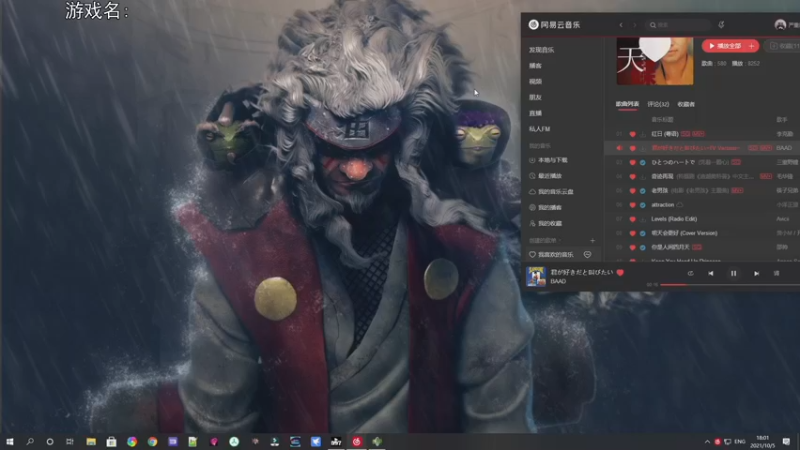Click the listen-to-identify microphone icon
This screenshot has height=450, width=800.
(721, 24)
